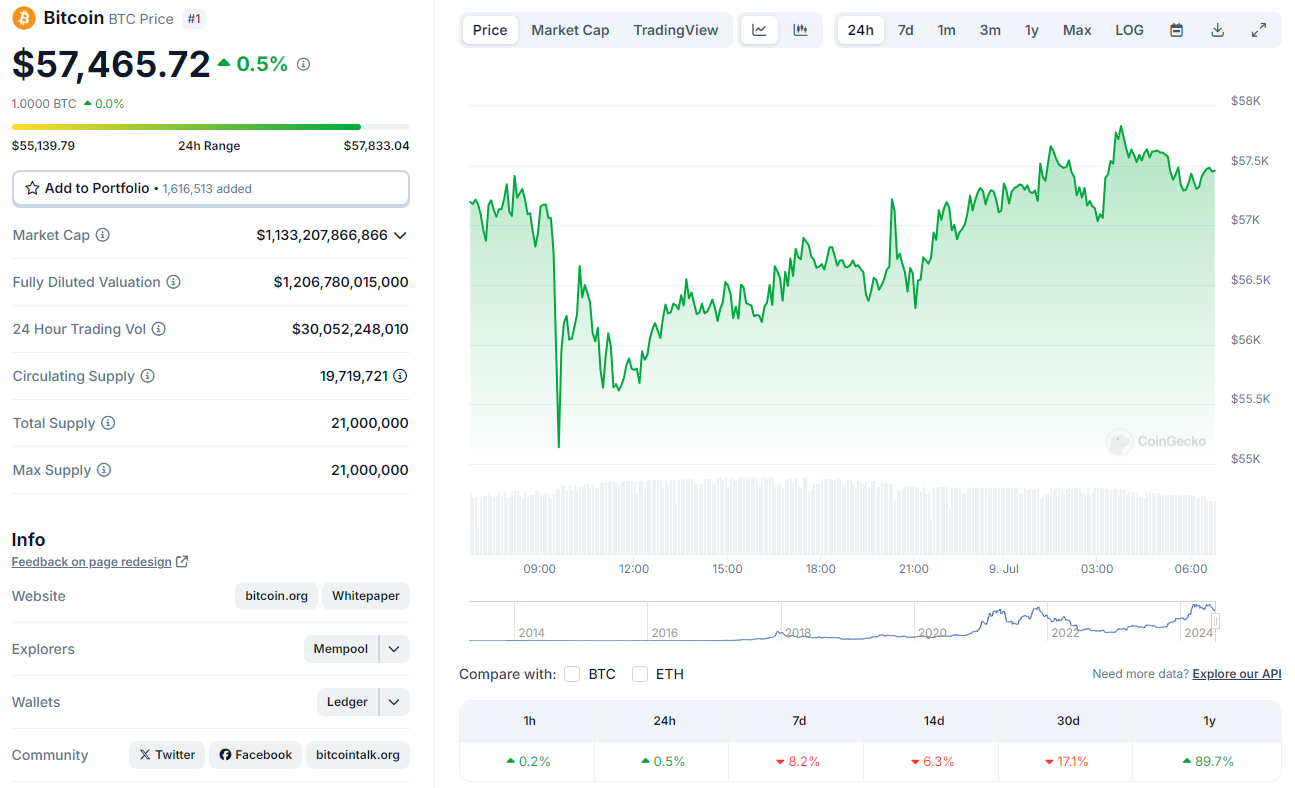Open the Wallets dropdown arrow next to Ledger
Image resolution: width=1295 pixels, height=788 pixels.
(394, 702)
